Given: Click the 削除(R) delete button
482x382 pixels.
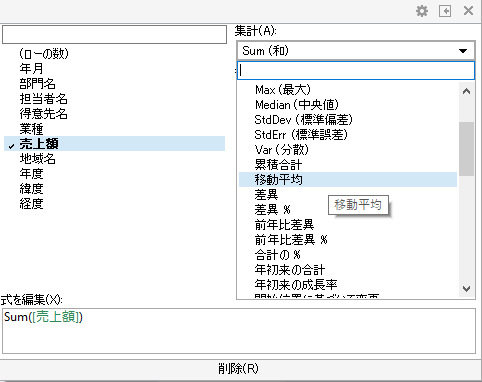Looking at the screenshot, I should coord(239,369).
